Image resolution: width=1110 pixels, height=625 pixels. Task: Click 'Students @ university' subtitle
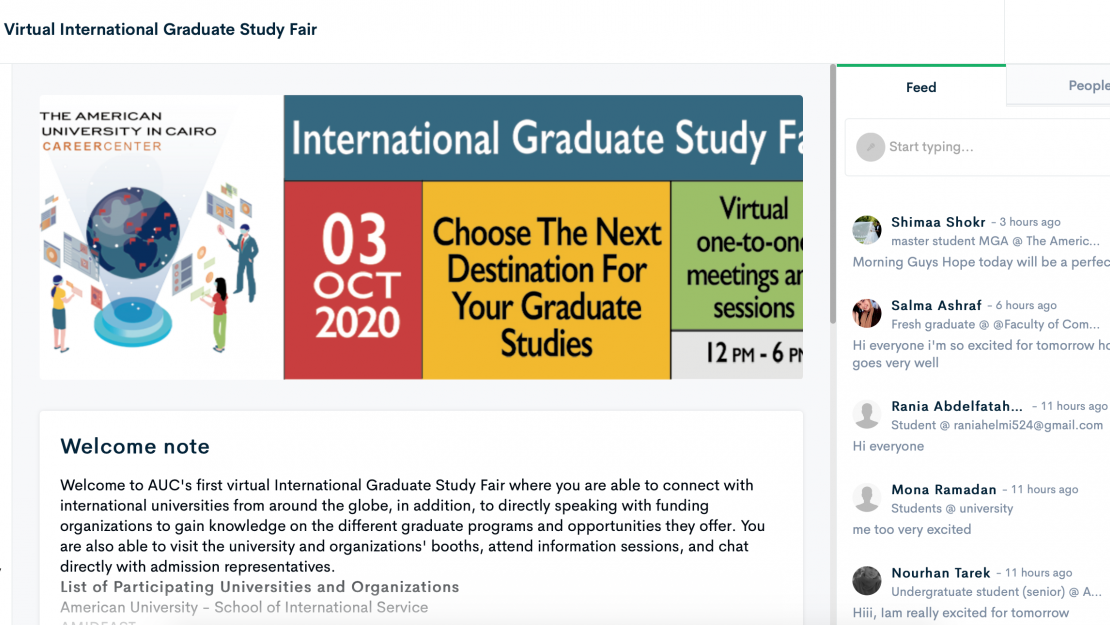pyautogui.click(x=952, y=508)
